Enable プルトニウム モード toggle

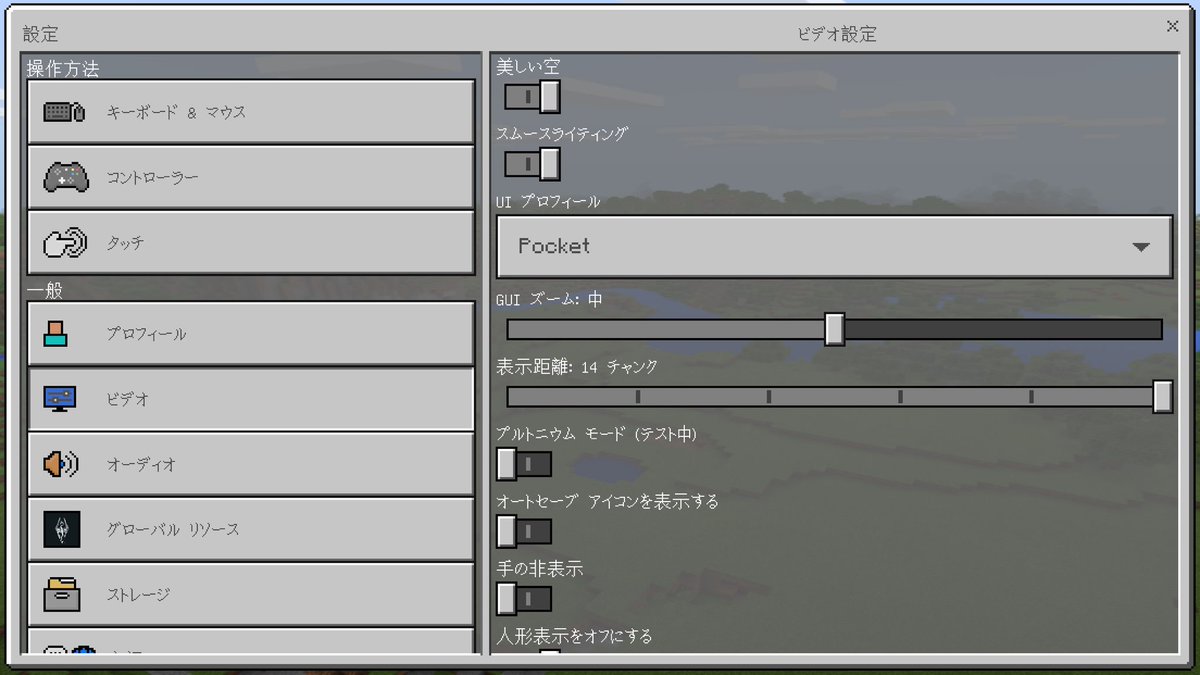[524, 464]
